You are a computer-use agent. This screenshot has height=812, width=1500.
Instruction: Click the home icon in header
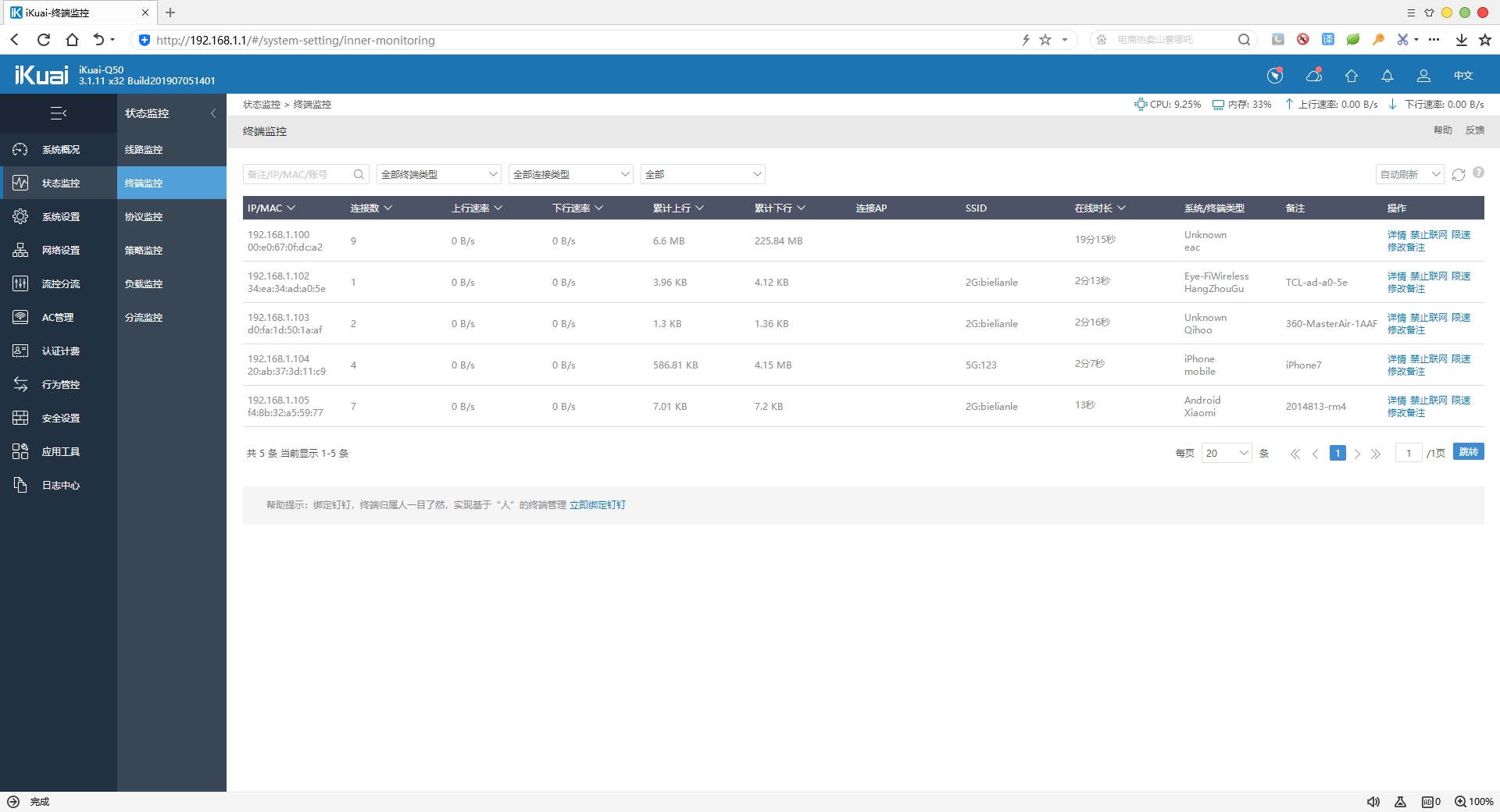pyautogui.click(x=1352, y=76)
